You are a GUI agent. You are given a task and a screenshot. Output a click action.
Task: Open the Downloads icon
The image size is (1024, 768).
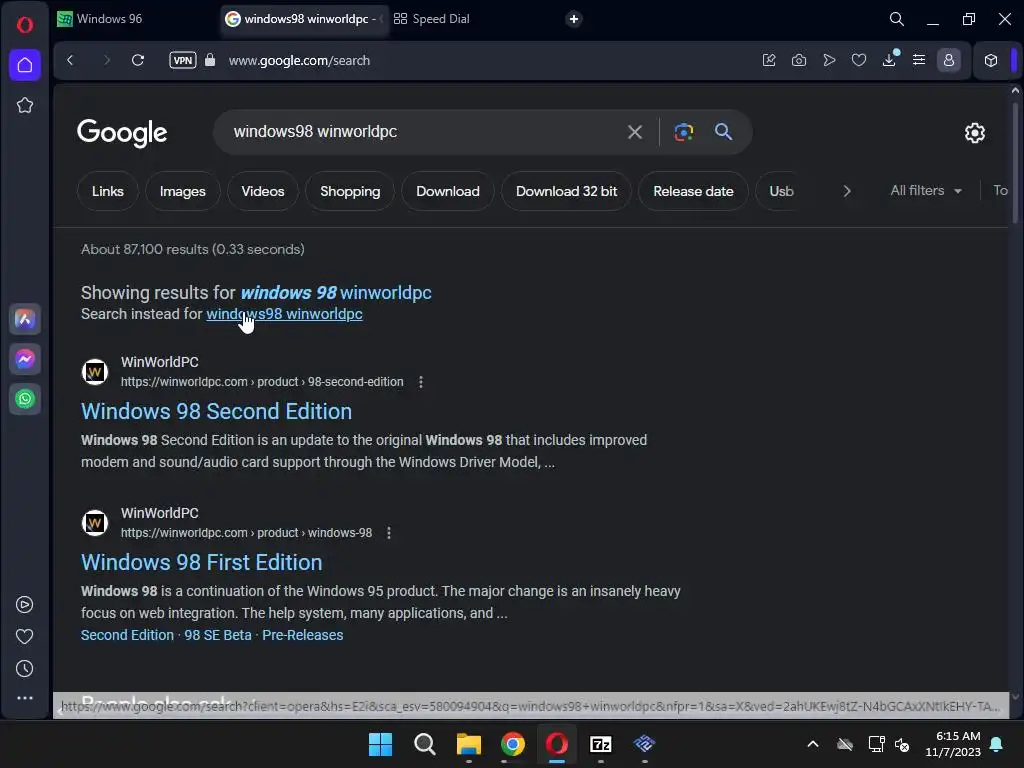click(x=889, y=60)
